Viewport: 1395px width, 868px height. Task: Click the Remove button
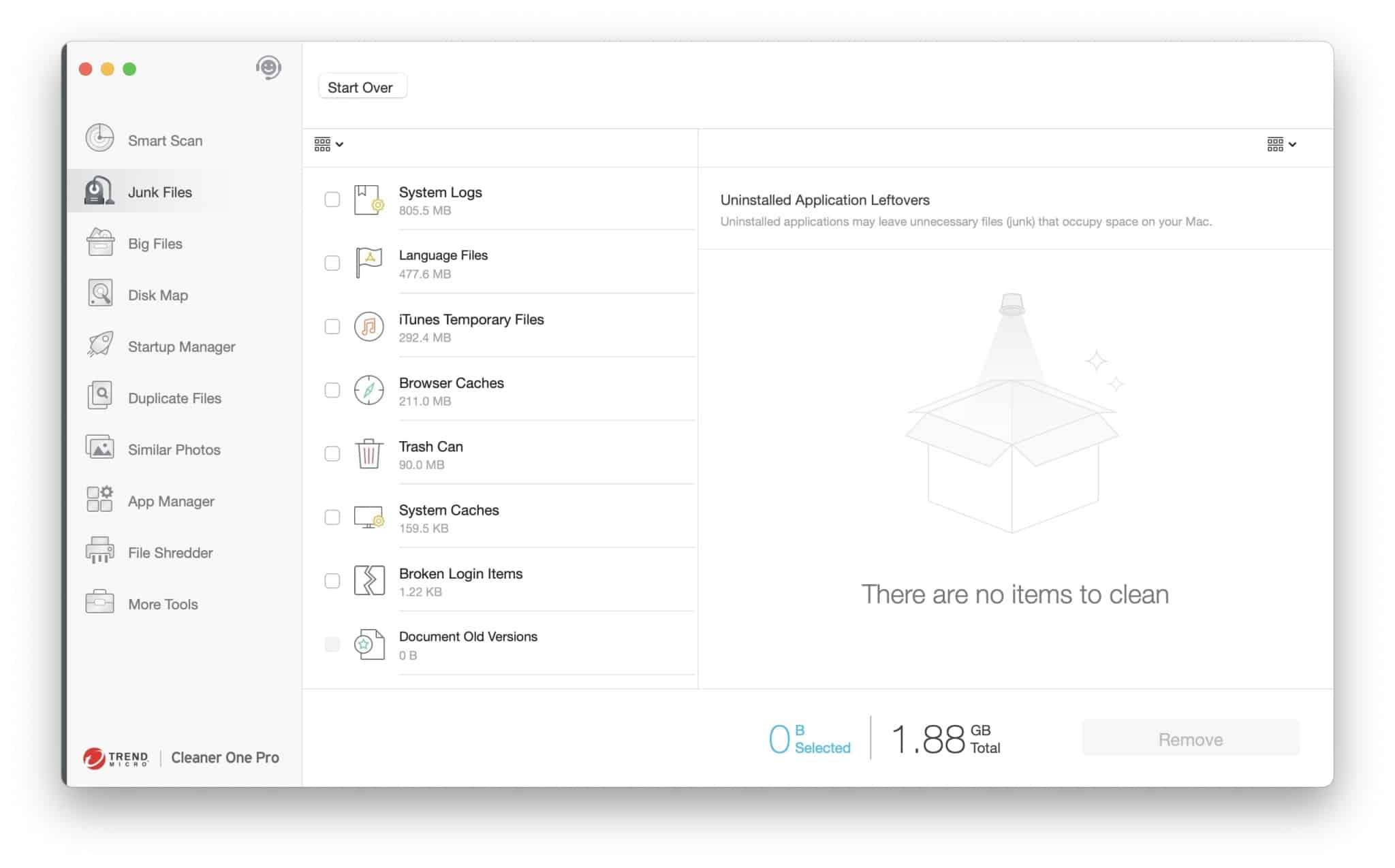1191,739
